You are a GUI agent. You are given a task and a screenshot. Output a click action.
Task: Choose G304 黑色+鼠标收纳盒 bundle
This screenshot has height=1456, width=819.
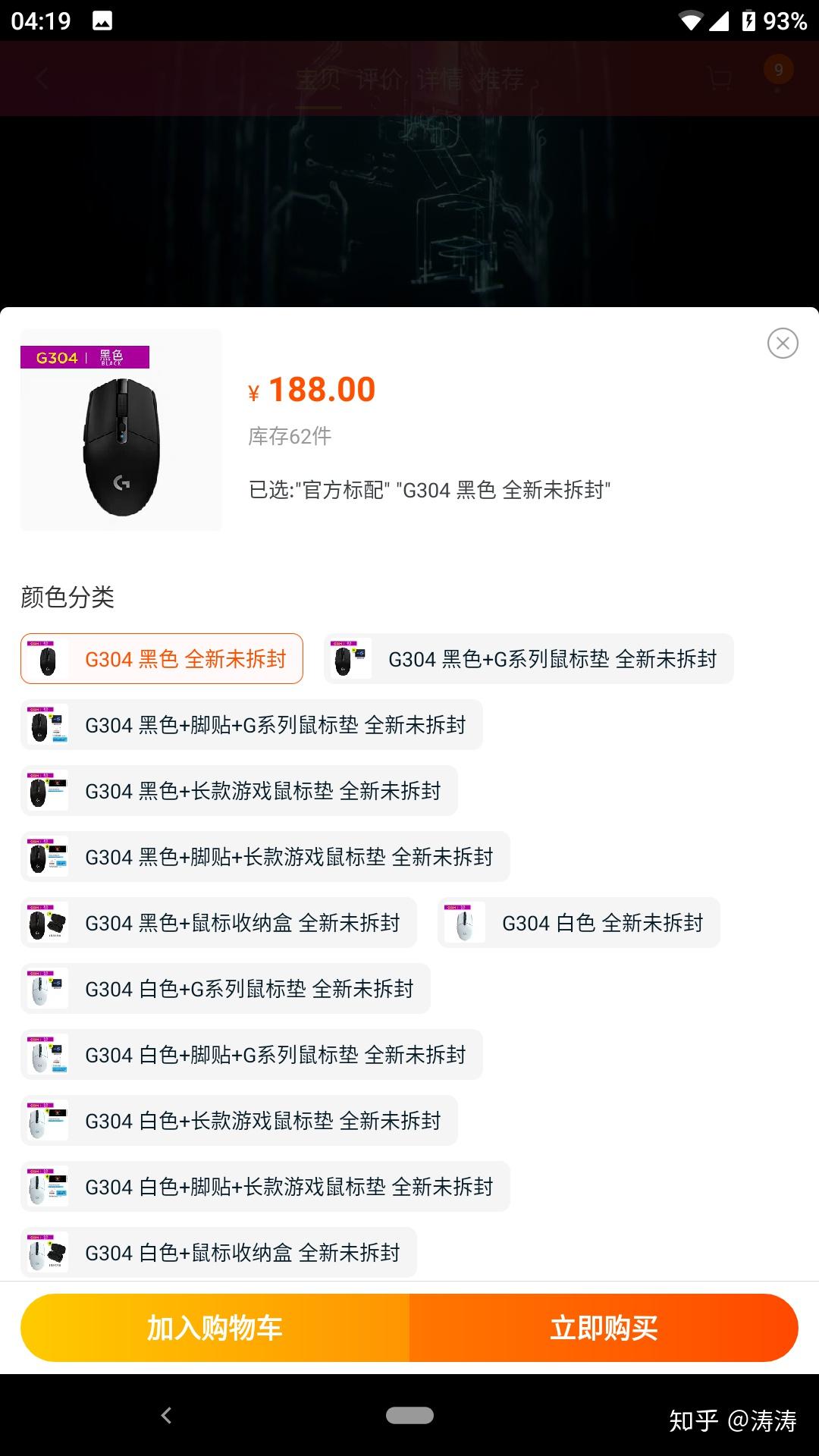(218, 923)
